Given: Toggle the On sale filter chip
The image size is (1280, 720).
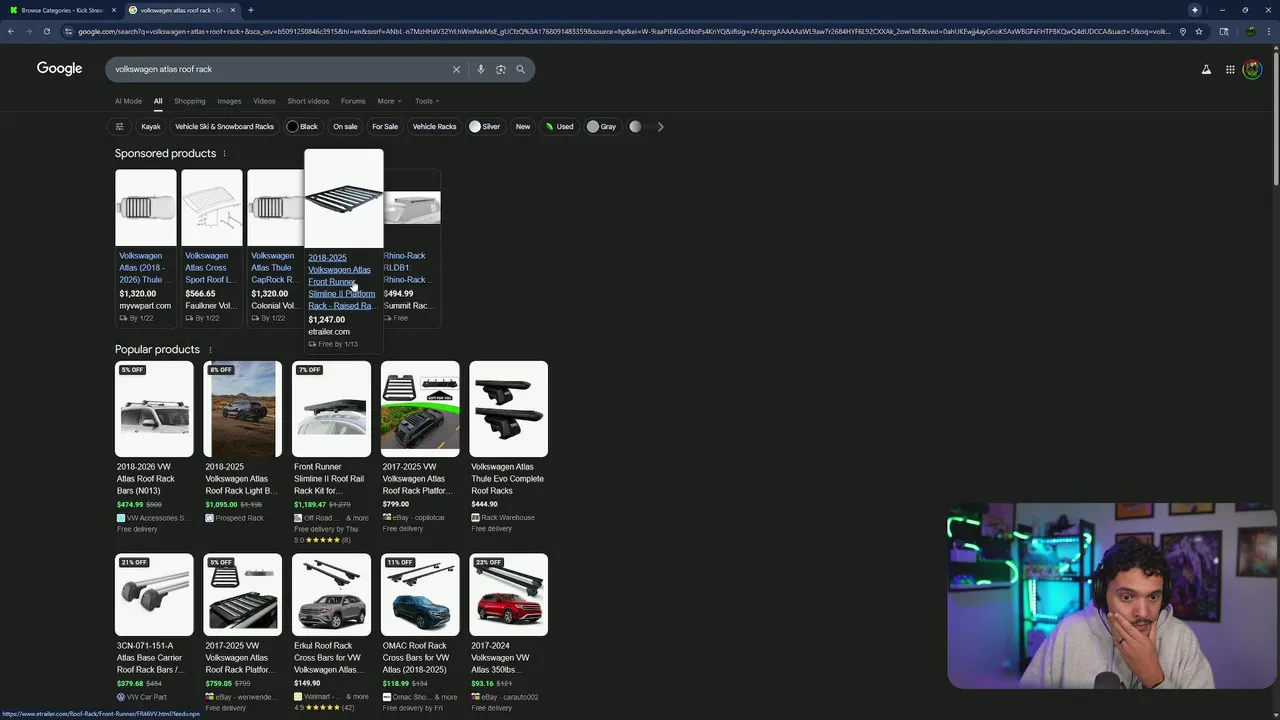Looking at the screenshot, I should coord(345,127).
